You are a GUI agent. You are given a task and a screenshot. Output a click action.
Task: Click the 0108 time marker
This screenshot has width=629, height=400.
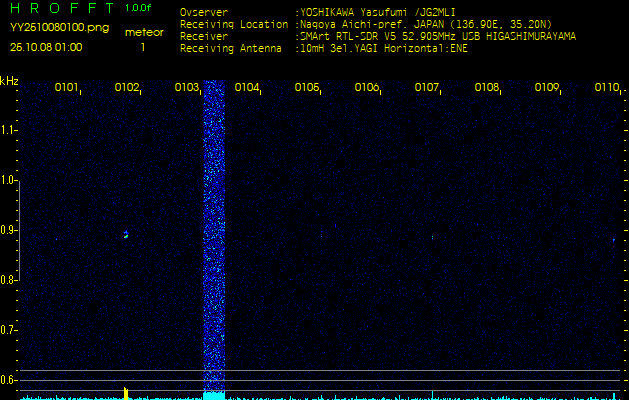click(486, 87)
